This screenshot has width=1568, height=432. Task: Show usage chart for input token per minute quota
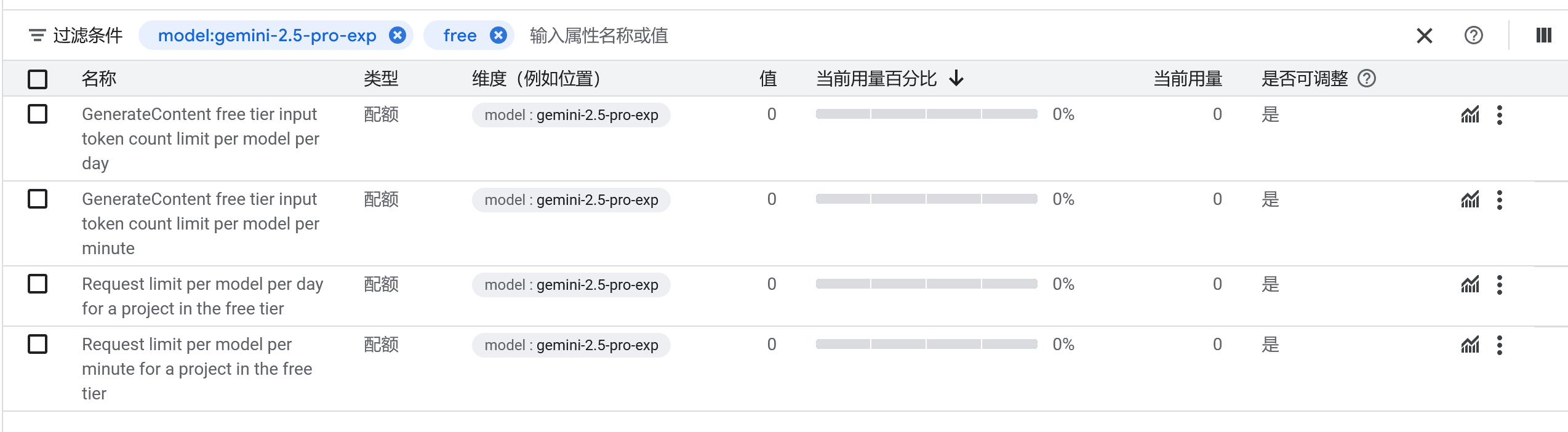pos(1470,200)
